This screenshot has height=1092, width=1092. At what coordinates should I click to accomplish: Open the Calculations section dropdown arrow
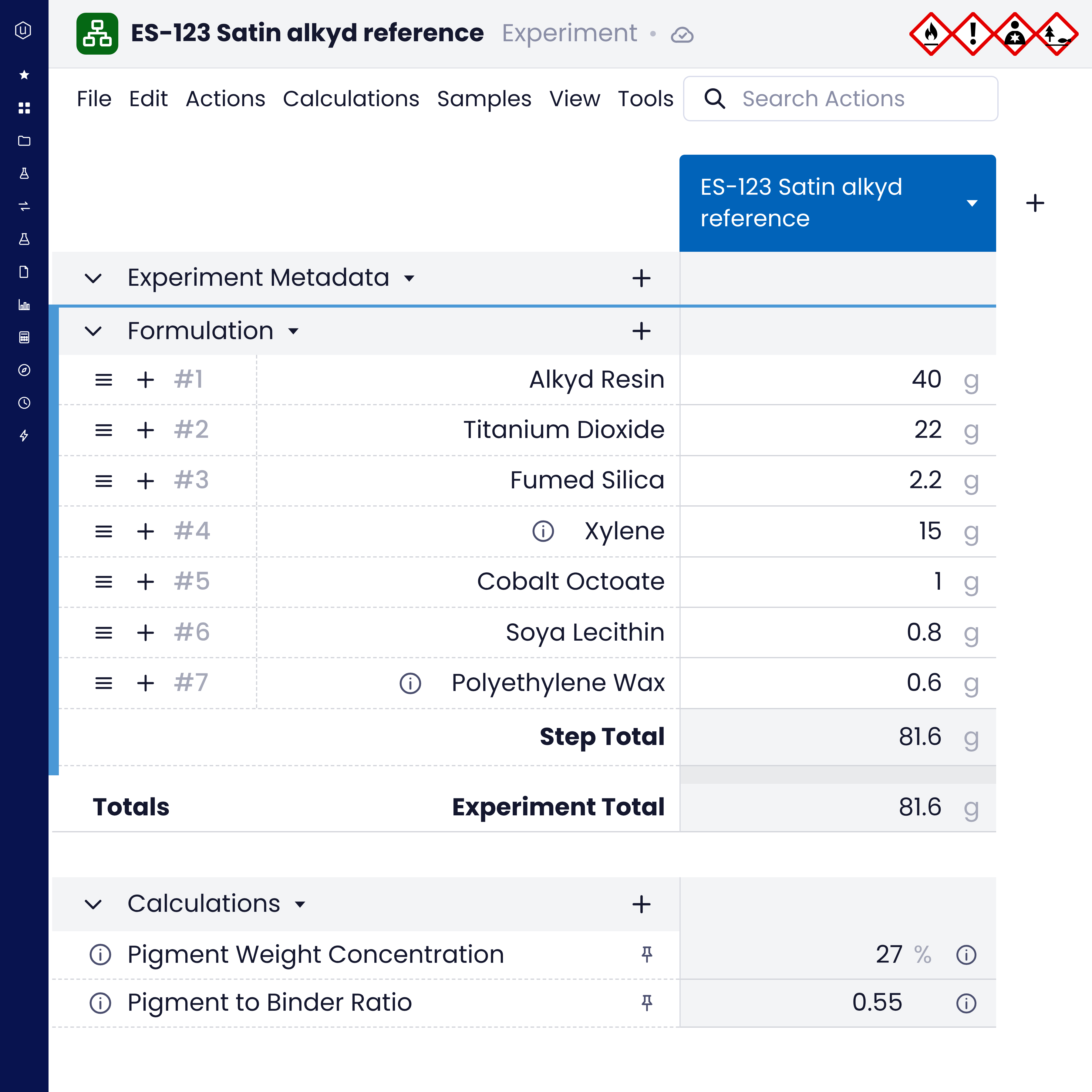pos(300,904)
